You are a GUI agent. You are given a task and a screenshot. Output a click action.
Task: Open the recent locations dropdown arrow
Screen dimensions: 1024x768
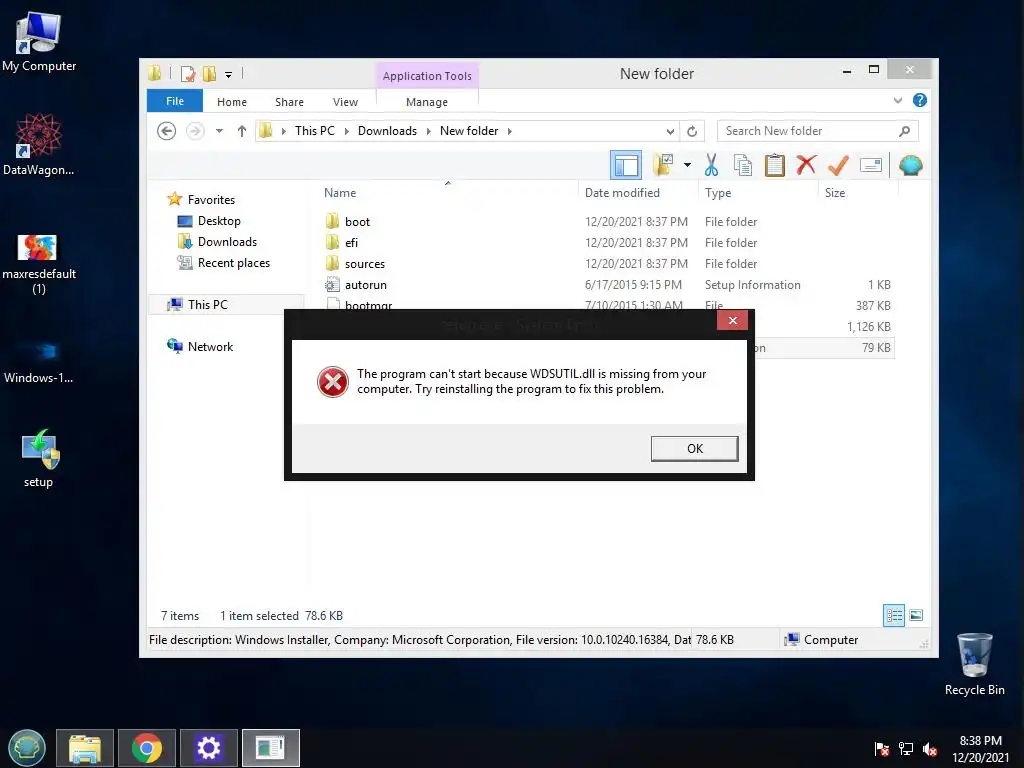[219, 131]
